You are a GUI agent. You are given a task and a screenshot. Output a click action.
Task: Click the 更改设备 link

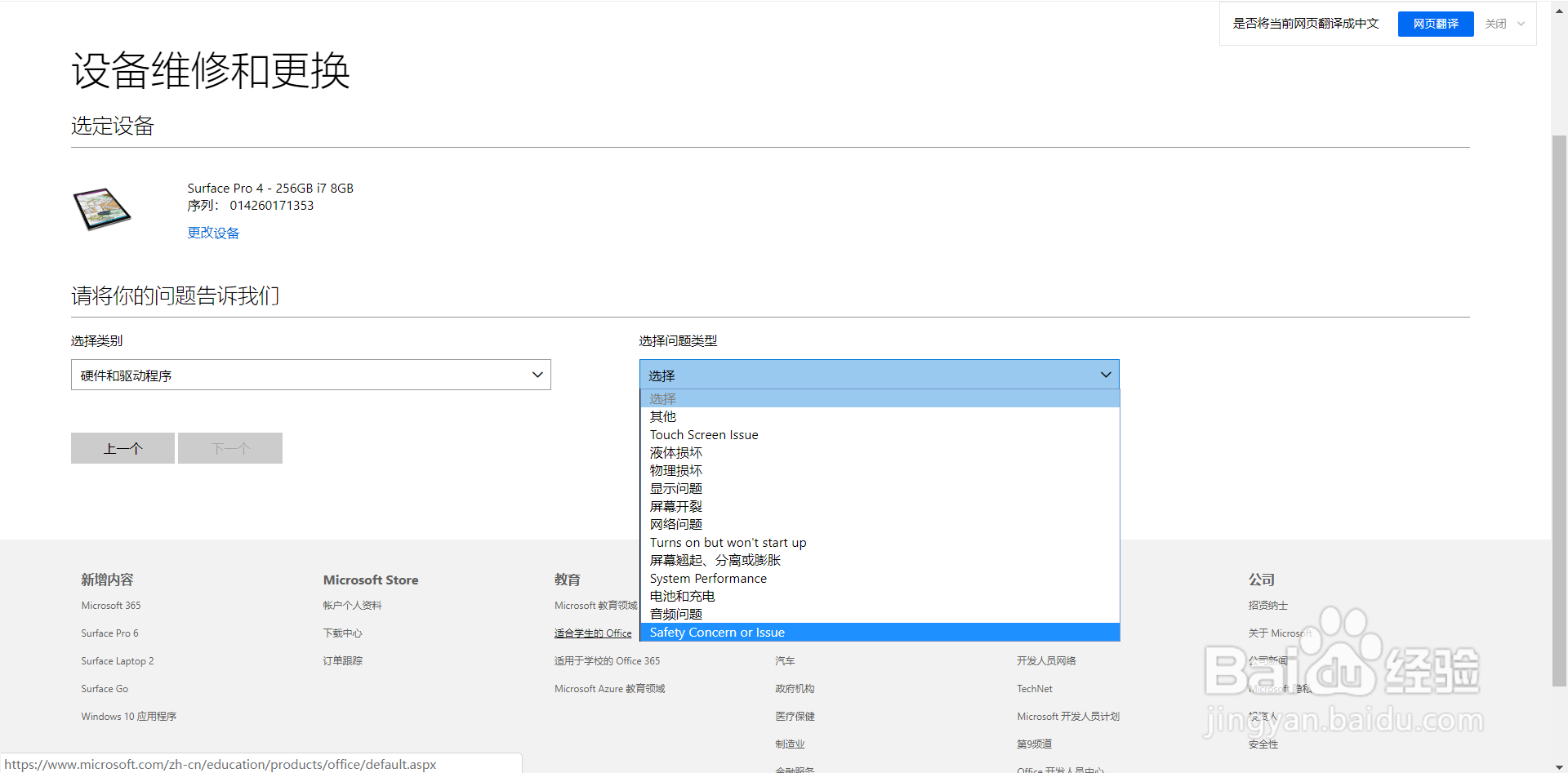(x=213, y=233)
